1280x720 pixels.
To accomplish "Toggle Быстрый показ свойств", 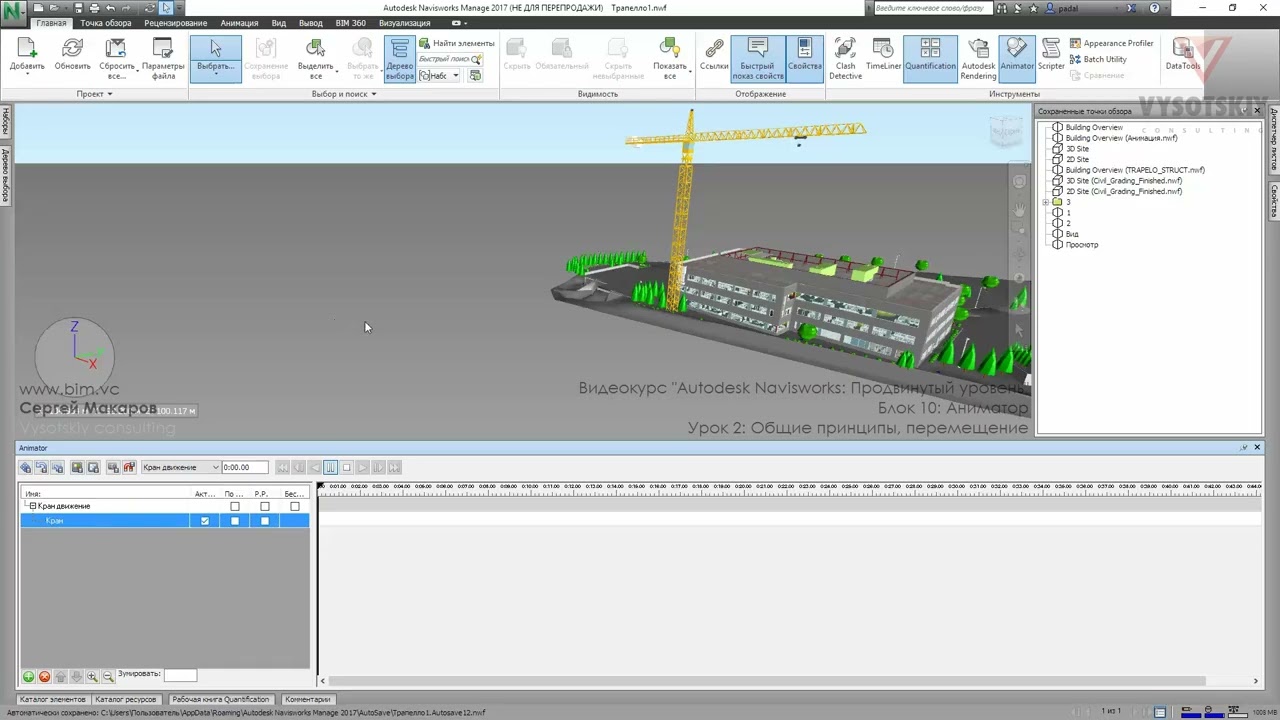I will (757, 59).
